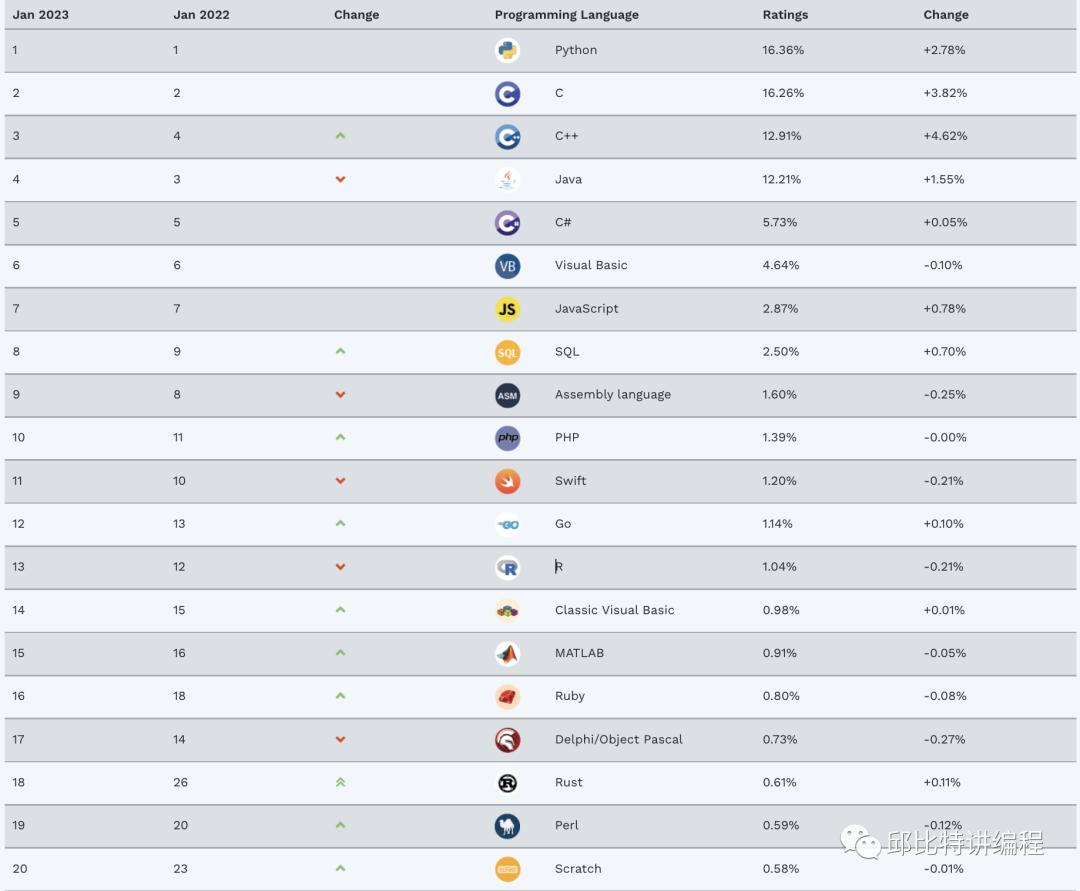1080x891 pixels.
Task: Click the PHP purple oval icon
Action: coord(507,438)
